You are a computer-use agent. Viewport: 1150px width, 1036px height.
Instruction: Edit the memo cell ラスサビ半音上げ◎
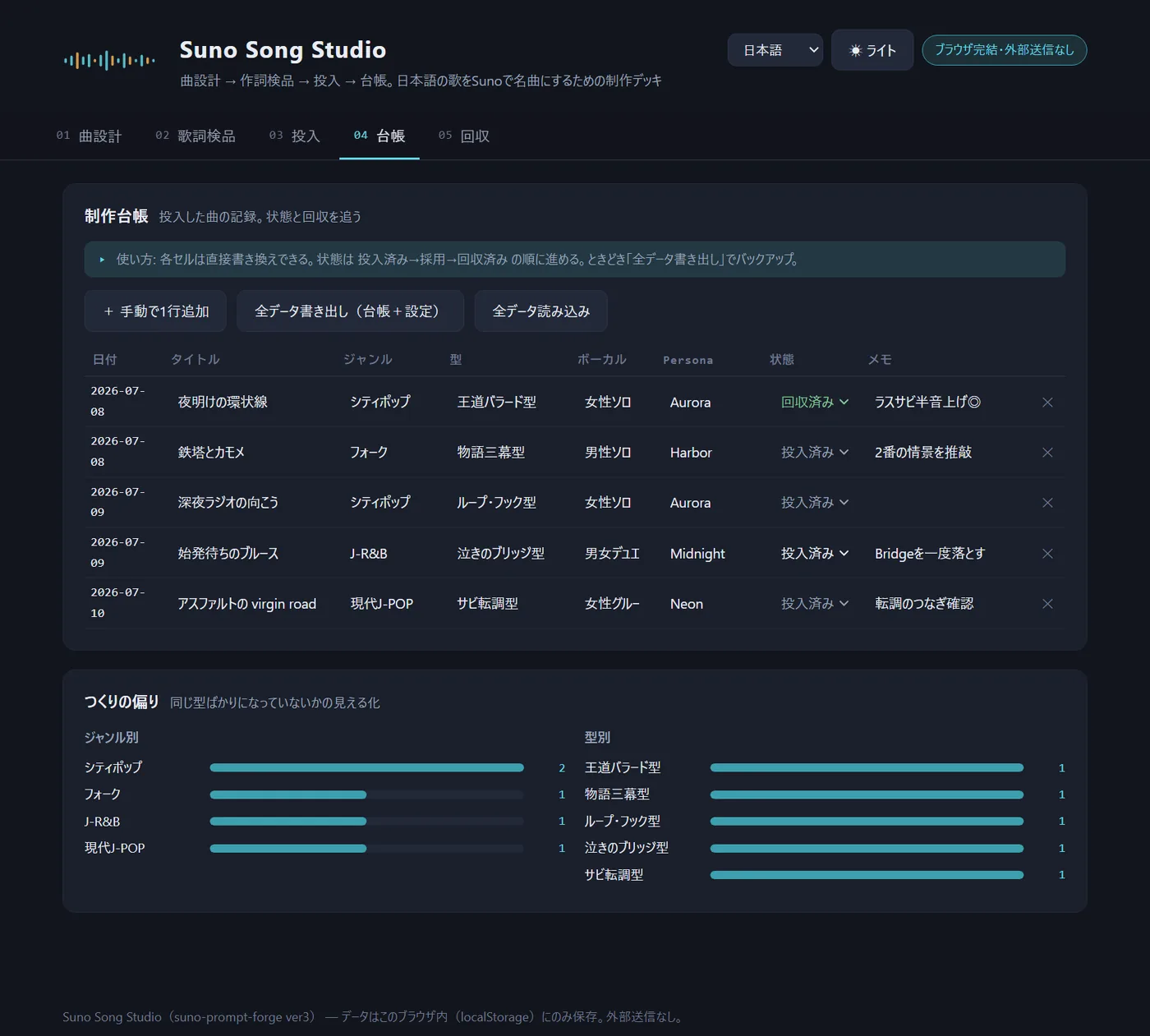click(946, 402)
